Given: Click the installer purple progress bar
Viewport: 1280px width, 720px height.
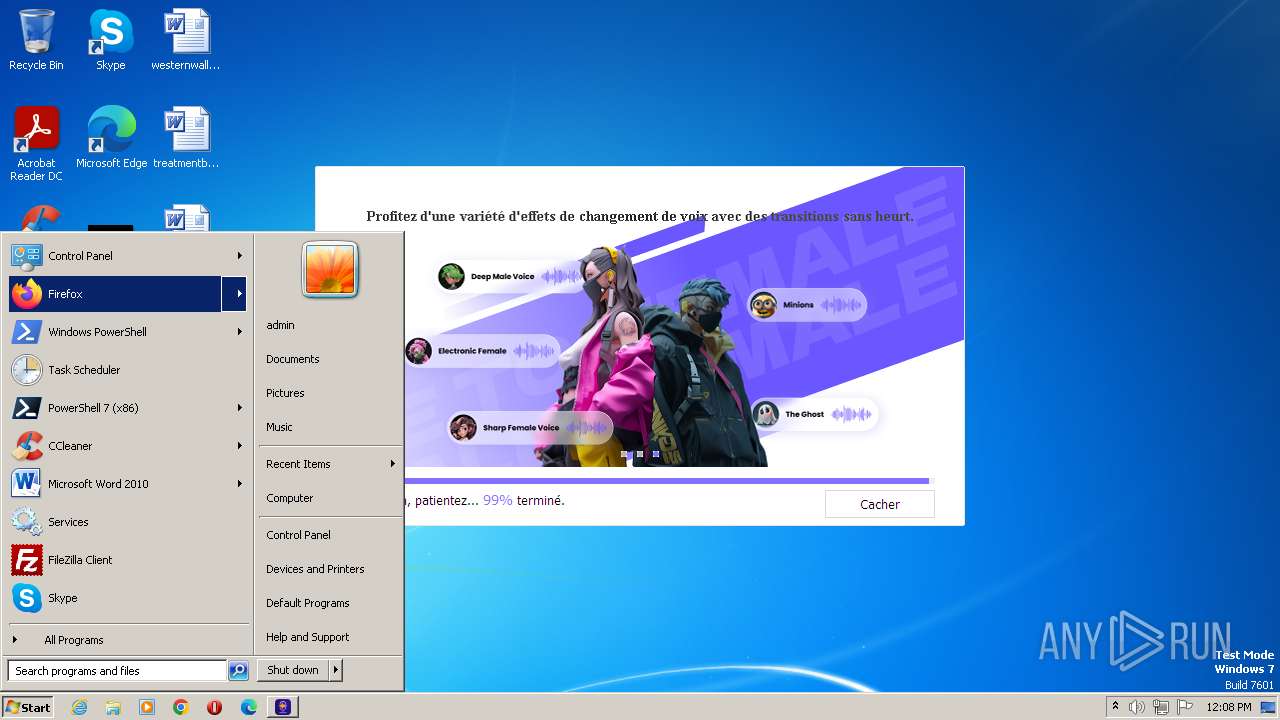Looking at the screenshot, I should click(667, 481).
